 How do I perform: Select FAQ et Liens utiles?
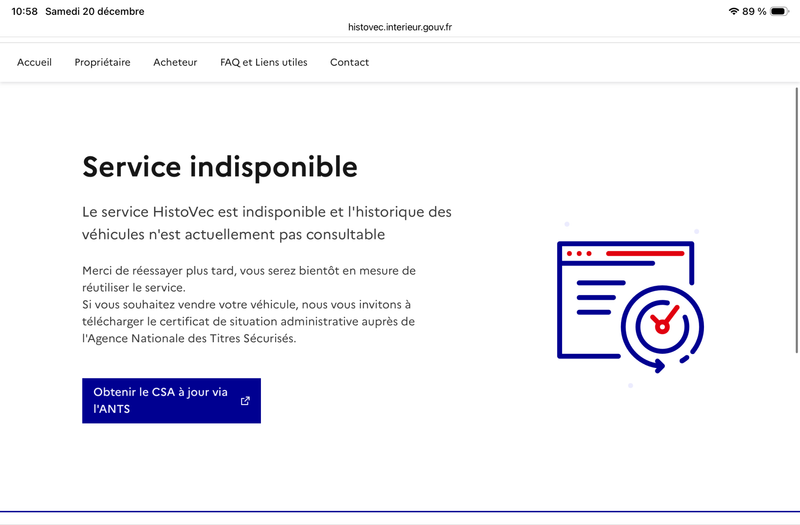point(264,62)
